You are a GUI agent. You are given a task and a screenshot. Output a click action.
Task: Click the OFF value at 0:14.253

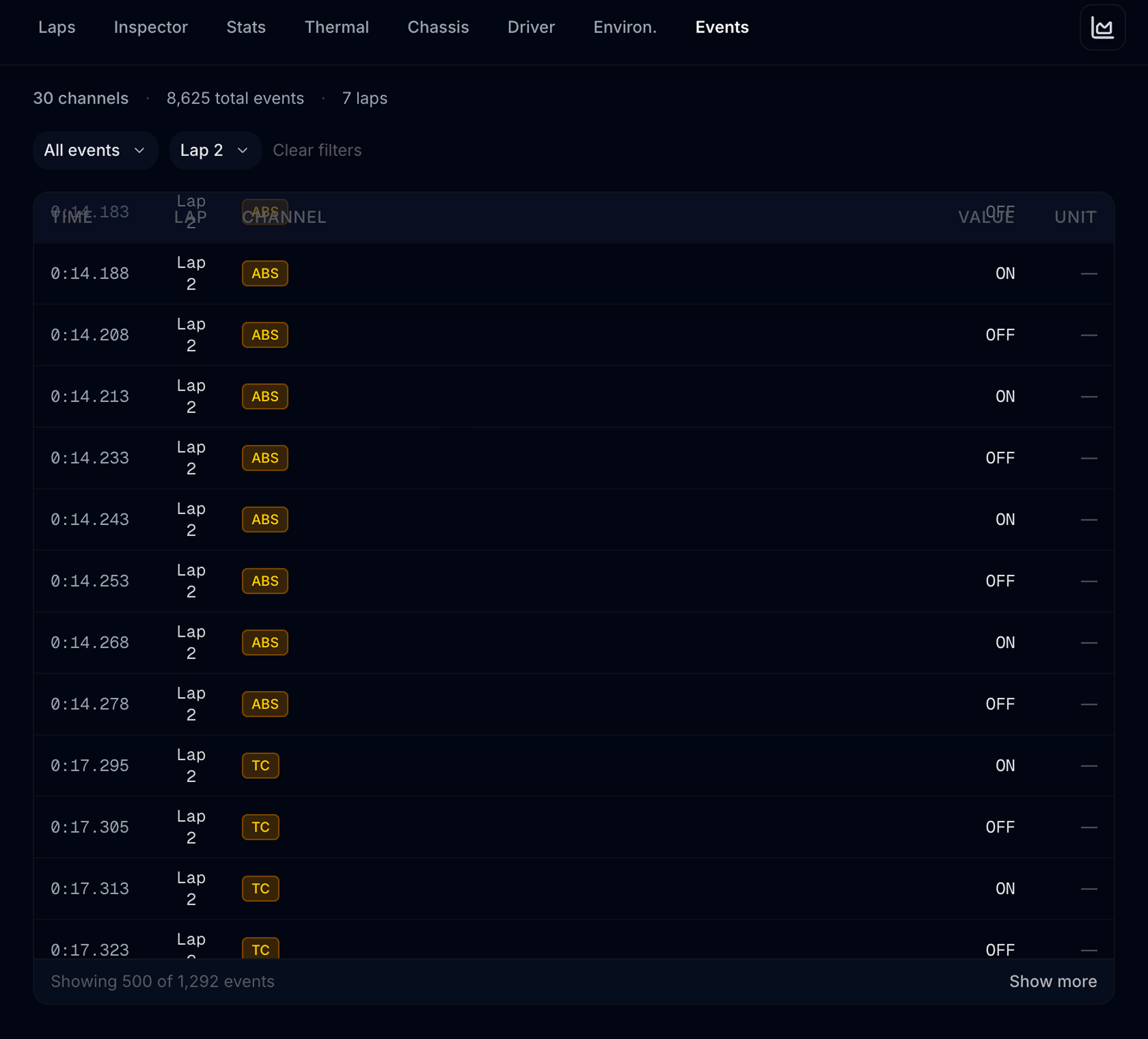click(x=1000, y=581)
